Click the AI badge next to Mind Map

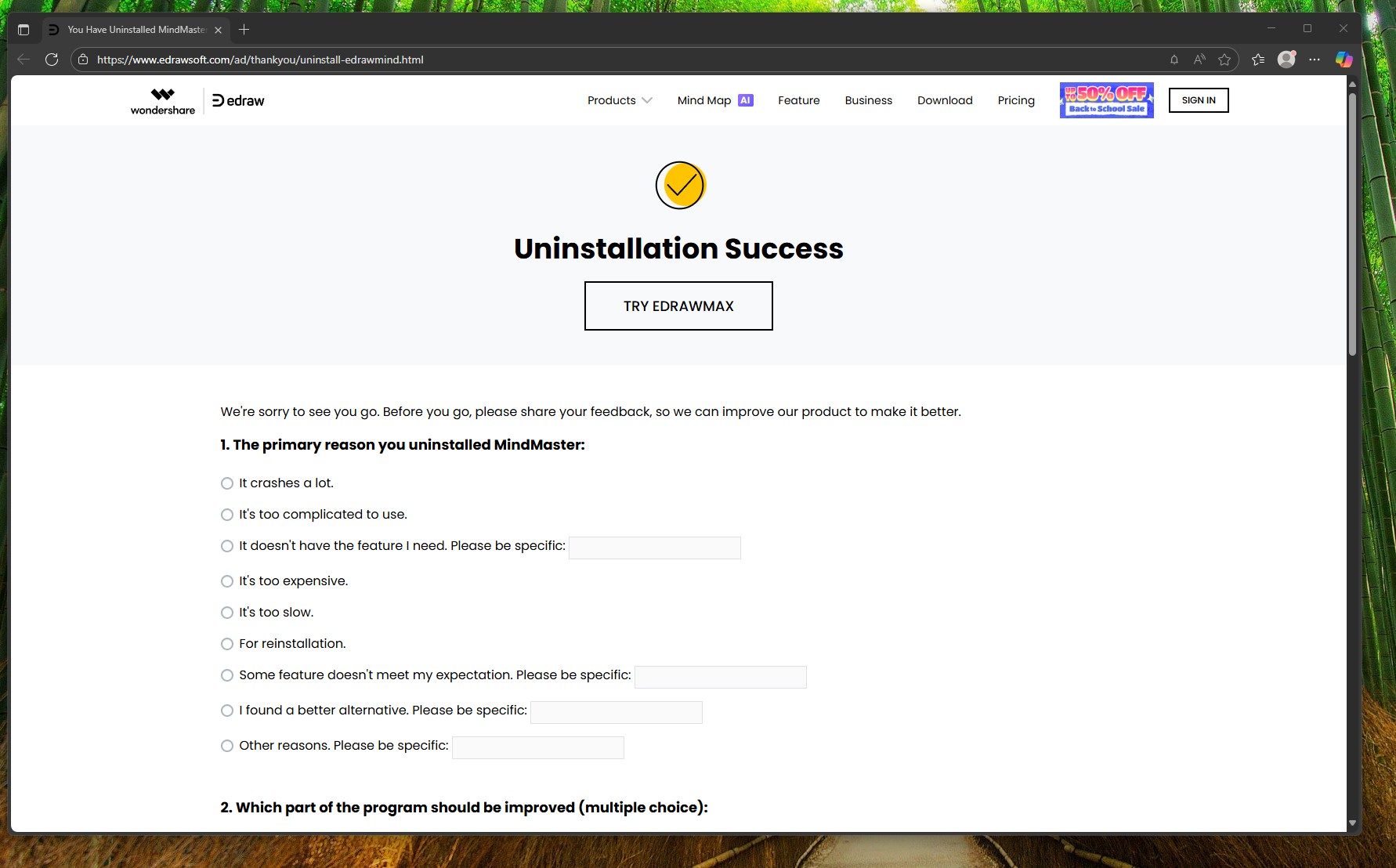[745, 100]
